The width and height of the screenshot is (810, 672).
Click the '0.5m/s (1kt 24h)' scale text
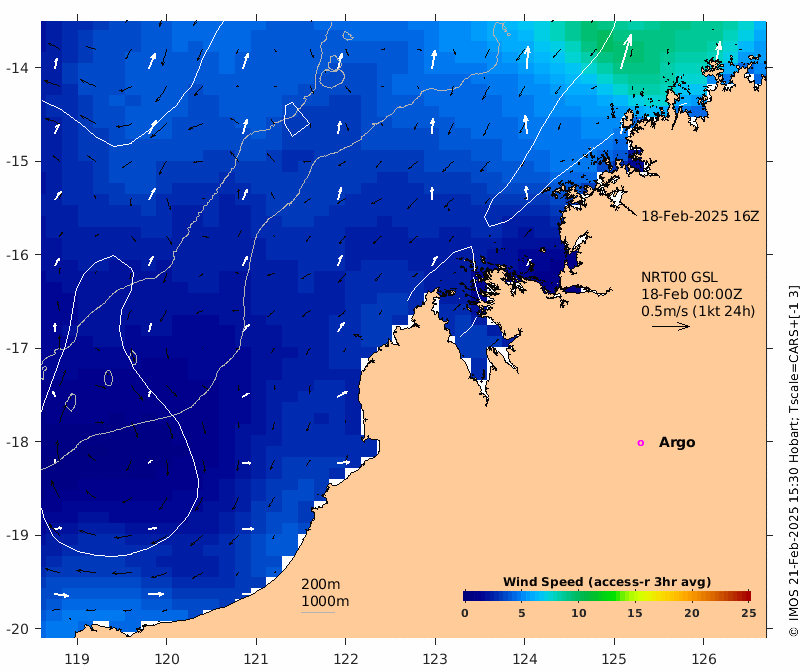[x=698, y=311]
